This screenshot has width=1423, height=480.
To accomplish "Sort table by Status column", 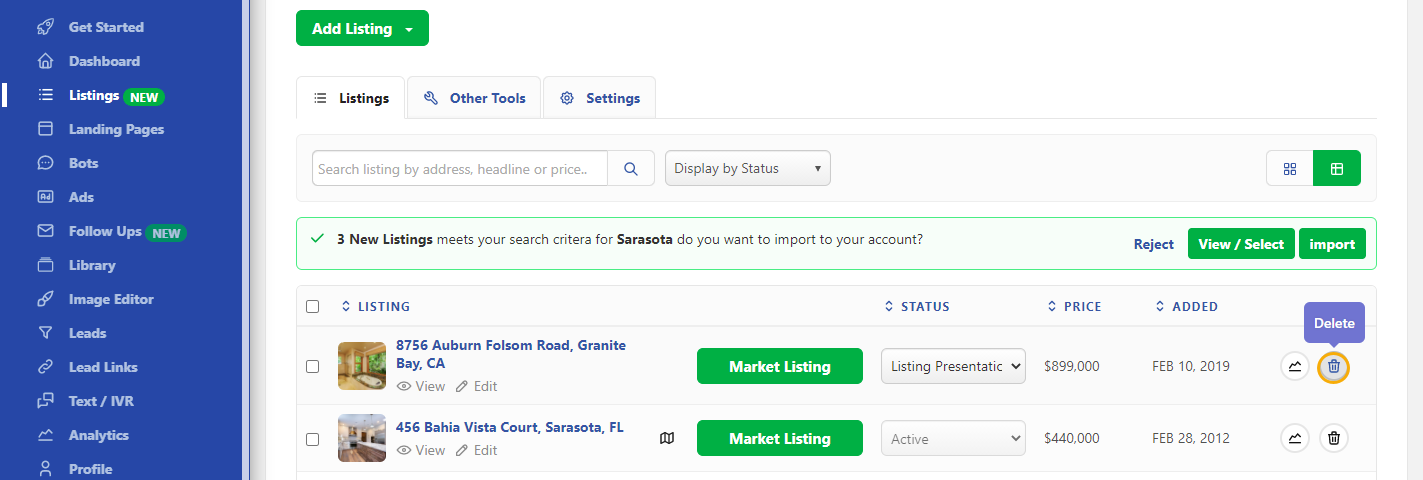I will tap(917, 306).
